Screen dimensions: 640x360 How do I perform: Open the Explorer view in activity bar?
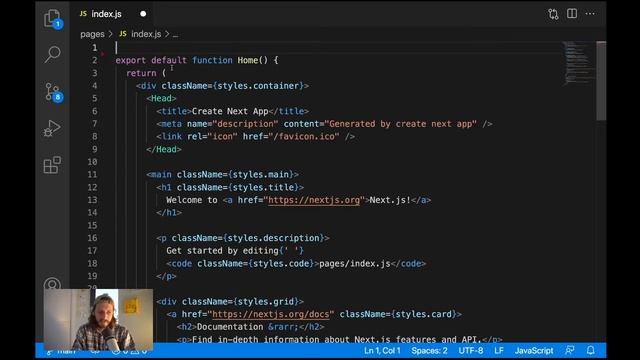coord(52,18)
